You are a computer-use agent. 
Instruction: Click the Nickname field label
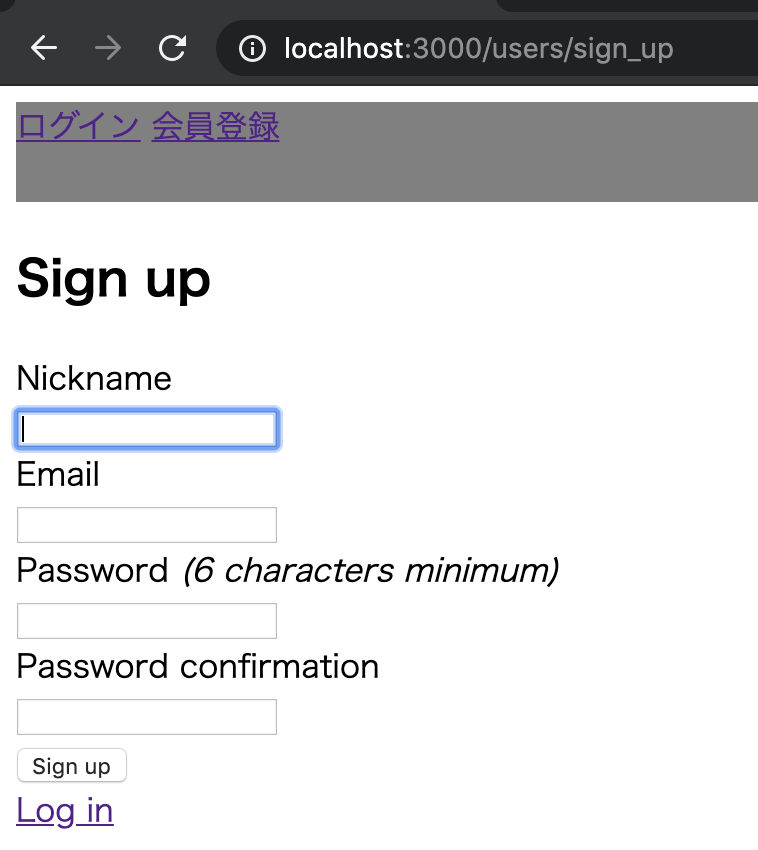click(x=93, y=378)
